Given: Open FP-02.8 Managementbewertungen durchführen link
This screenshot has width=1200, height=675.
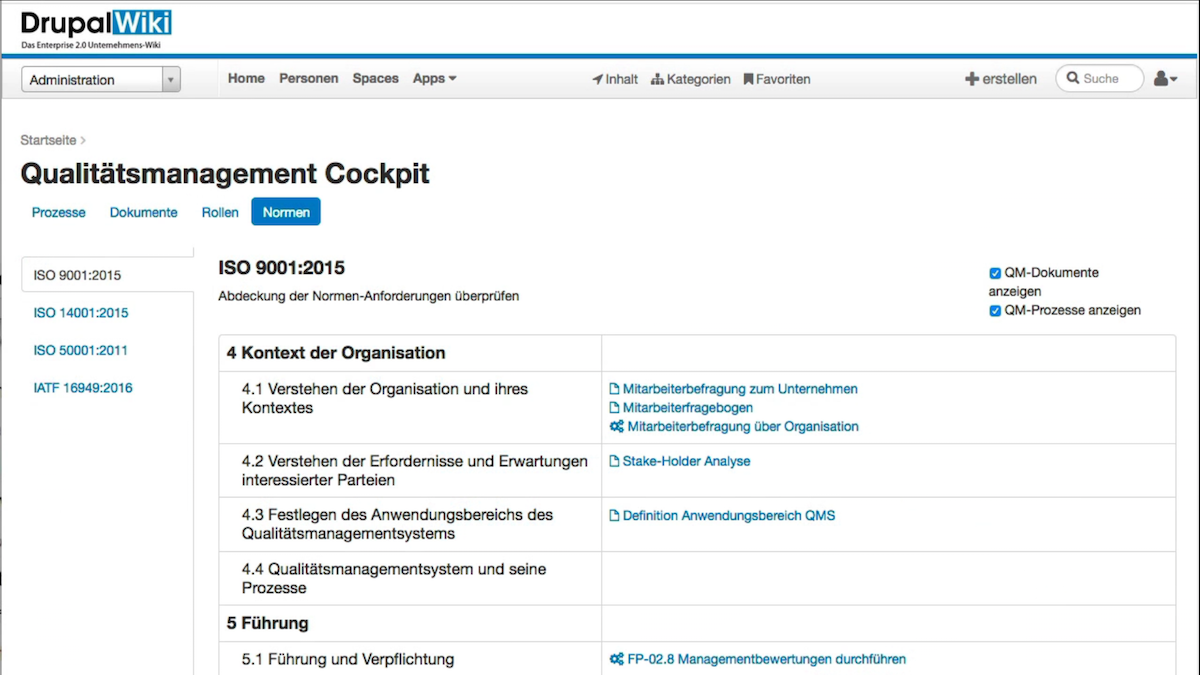Looking at the screenshot, I should pos(766,659).
